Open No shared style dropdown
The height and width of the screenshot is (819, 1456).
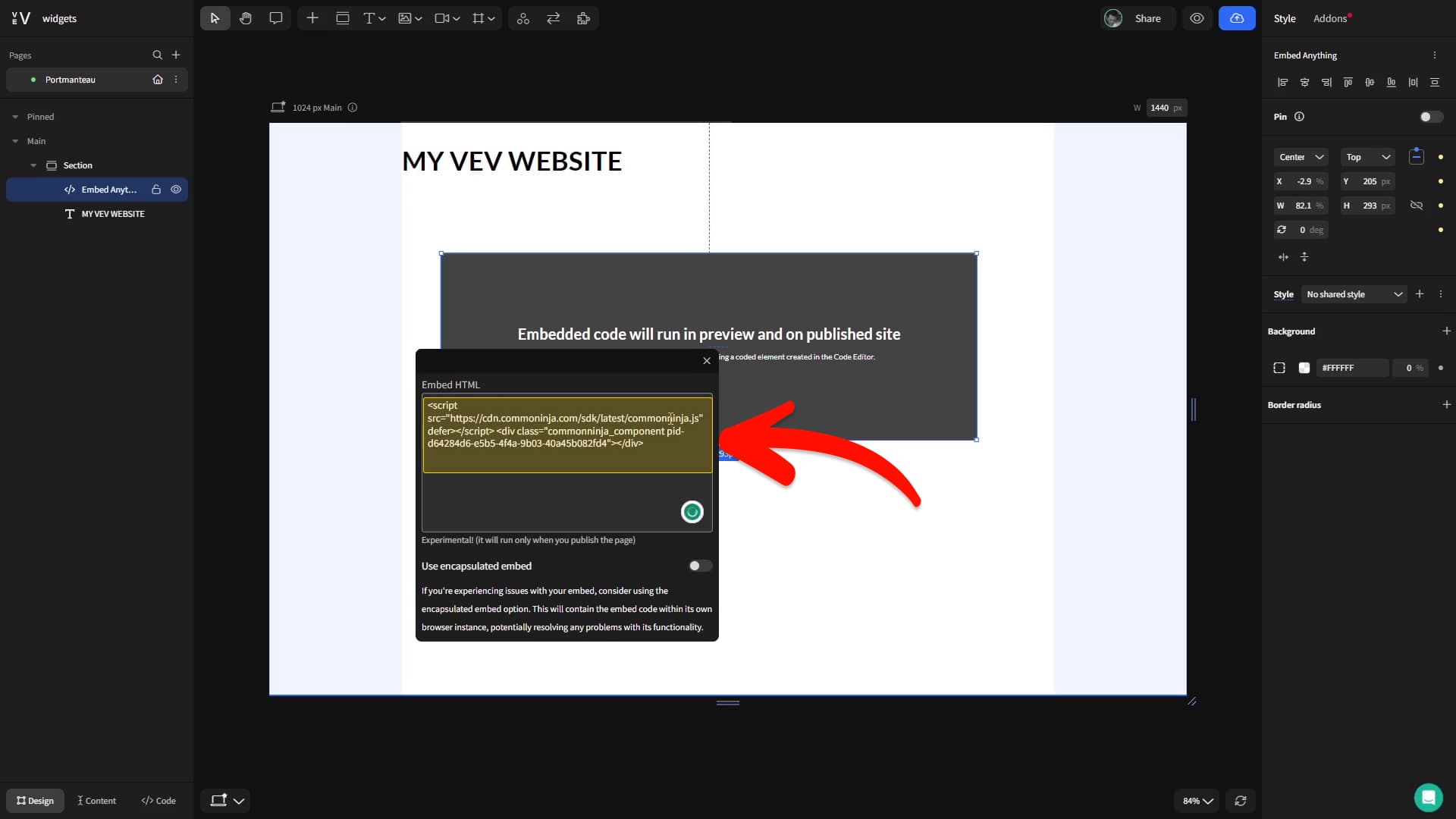tap(1354, 294)
